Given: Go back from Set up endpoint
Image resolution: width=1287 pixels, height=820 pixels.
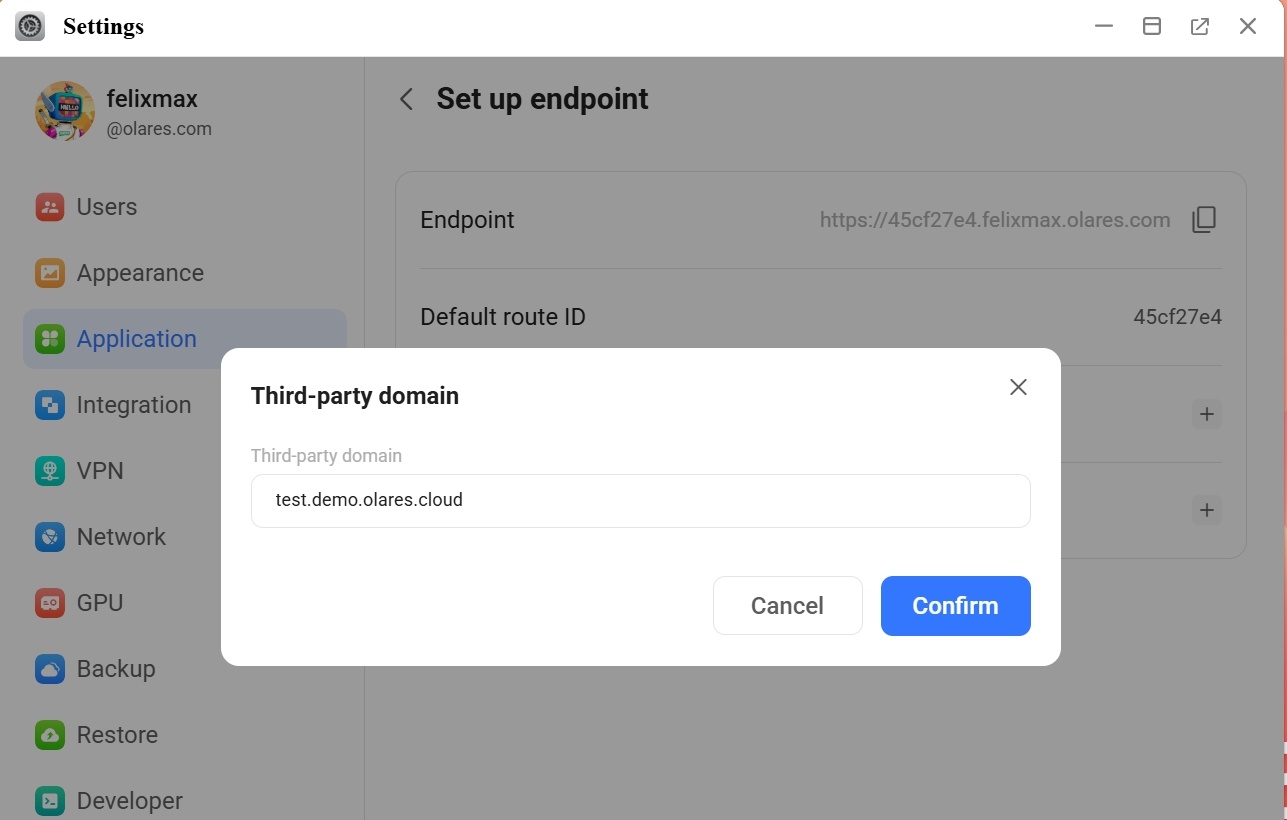Looking at the screenshot, I should point(406,99).
